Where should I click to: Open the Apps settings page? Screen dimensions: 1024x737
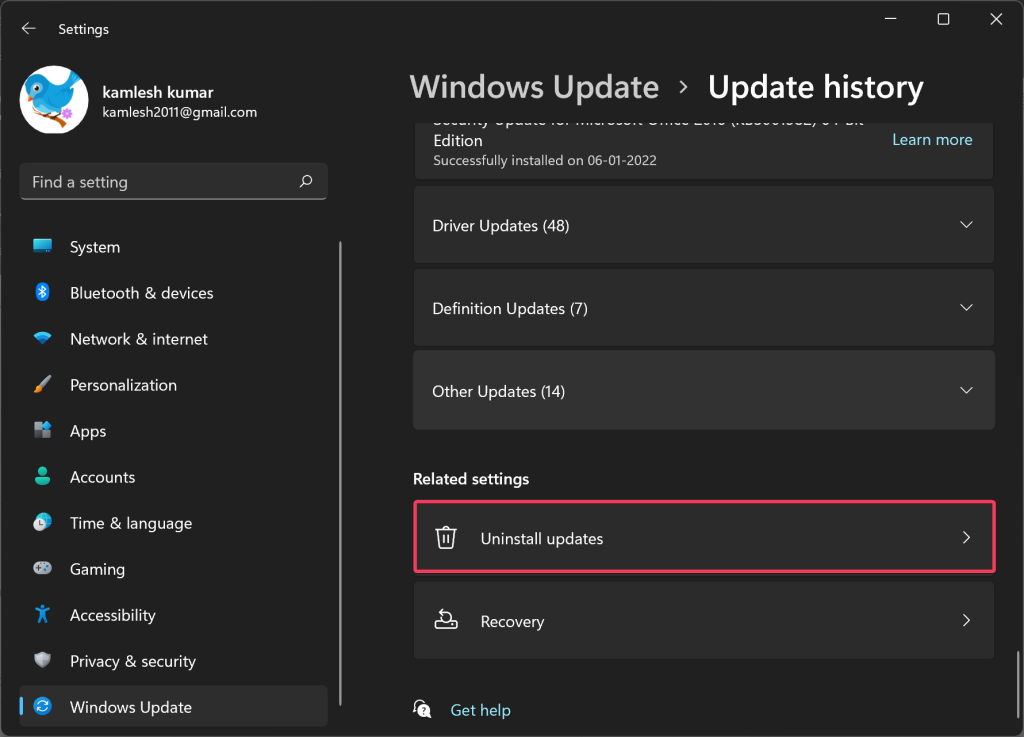tap(173, 431)
